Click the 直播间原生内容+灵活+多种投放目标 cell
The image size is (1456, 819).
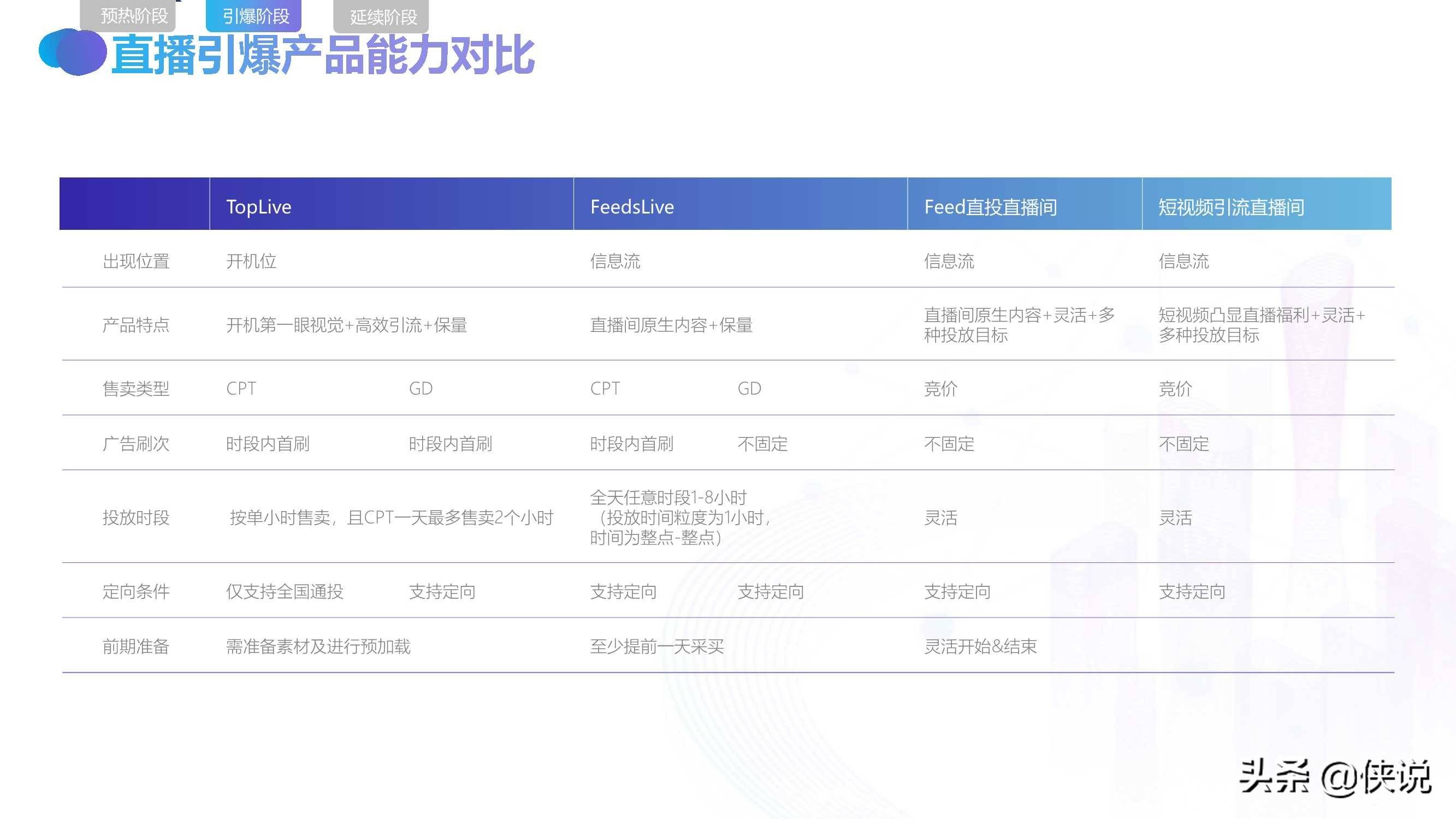[x=1019, y=324]
